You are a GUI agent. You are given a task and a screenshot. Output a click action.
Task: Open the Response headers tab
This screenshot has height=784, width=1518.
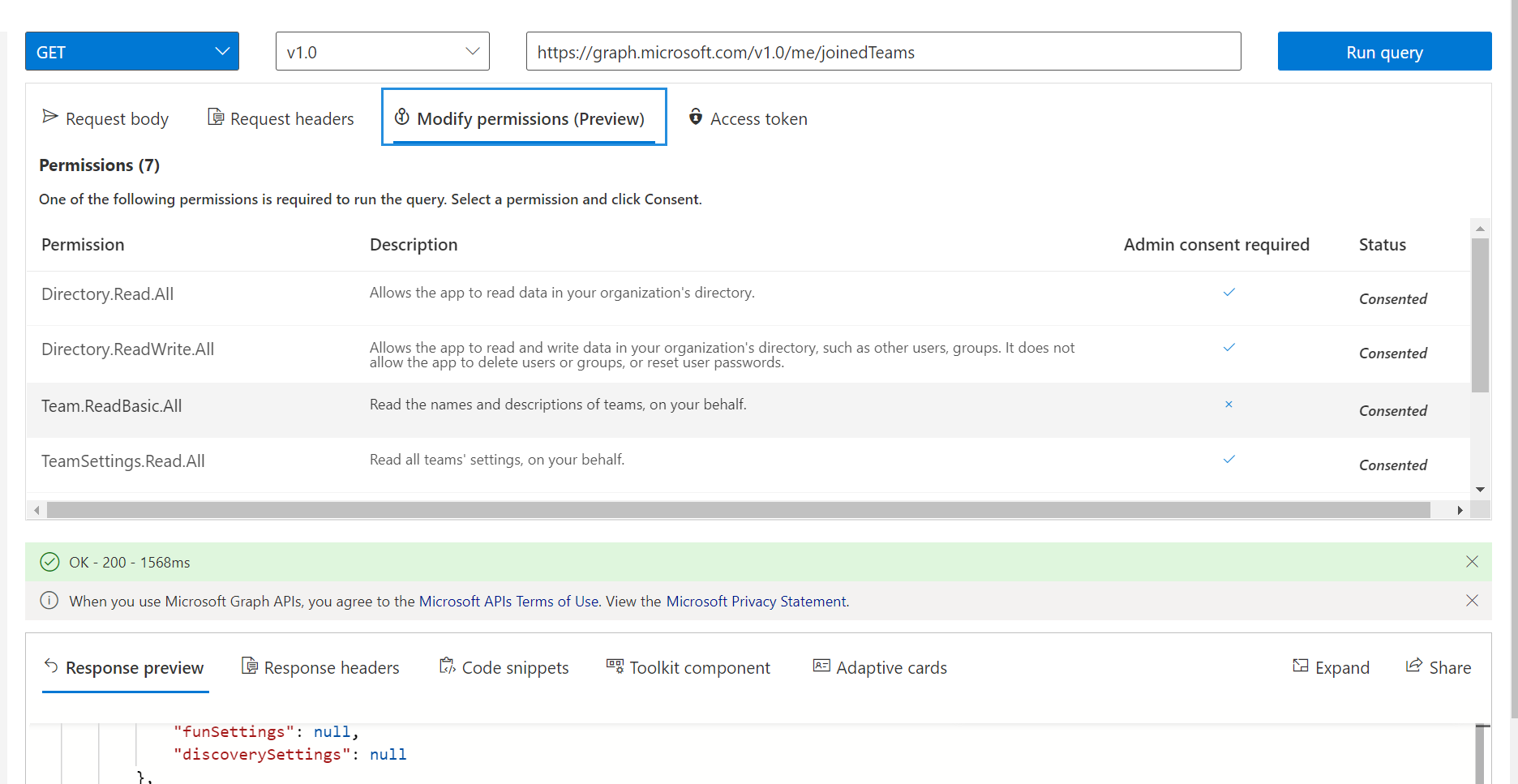click(x=320, y=667)
